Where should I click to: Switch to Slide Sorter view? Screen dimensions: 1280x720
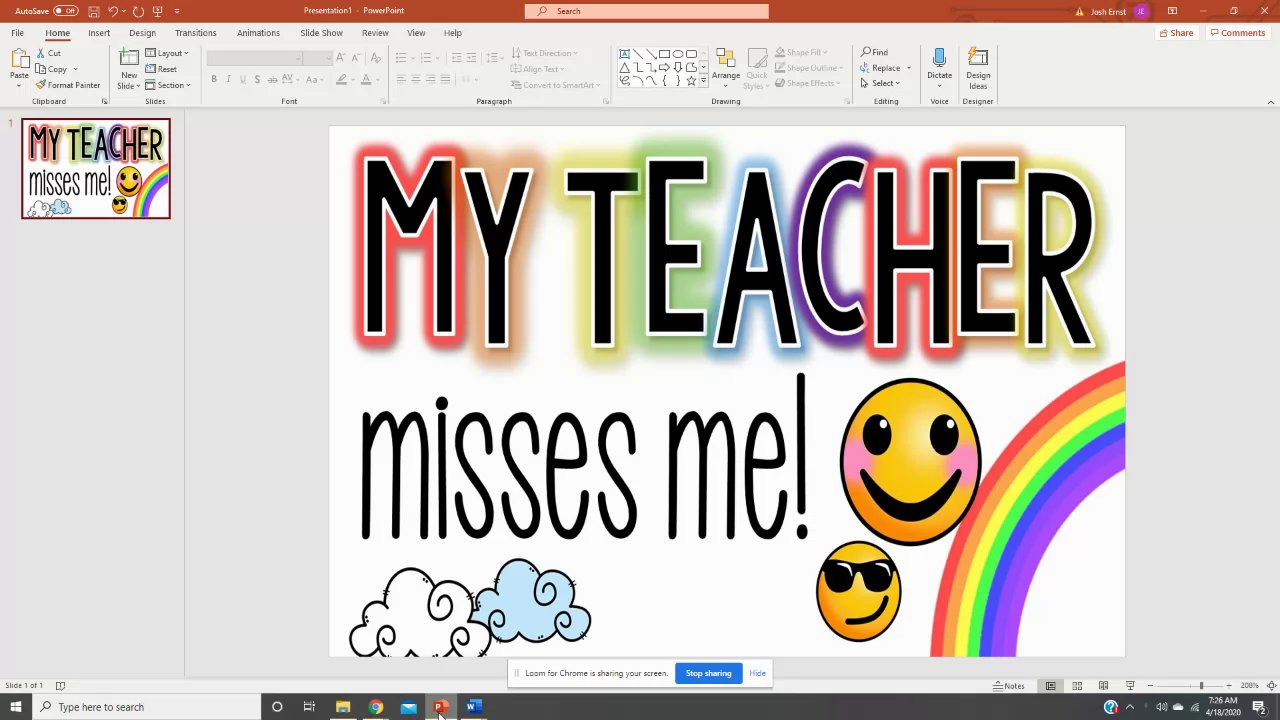click(1077, 686)
